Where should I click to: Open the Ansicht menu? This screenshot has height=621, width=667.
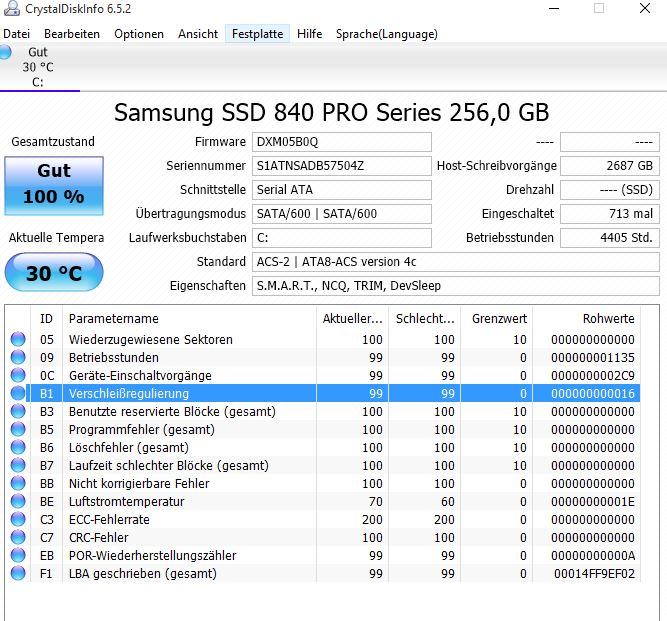(198, 34)
